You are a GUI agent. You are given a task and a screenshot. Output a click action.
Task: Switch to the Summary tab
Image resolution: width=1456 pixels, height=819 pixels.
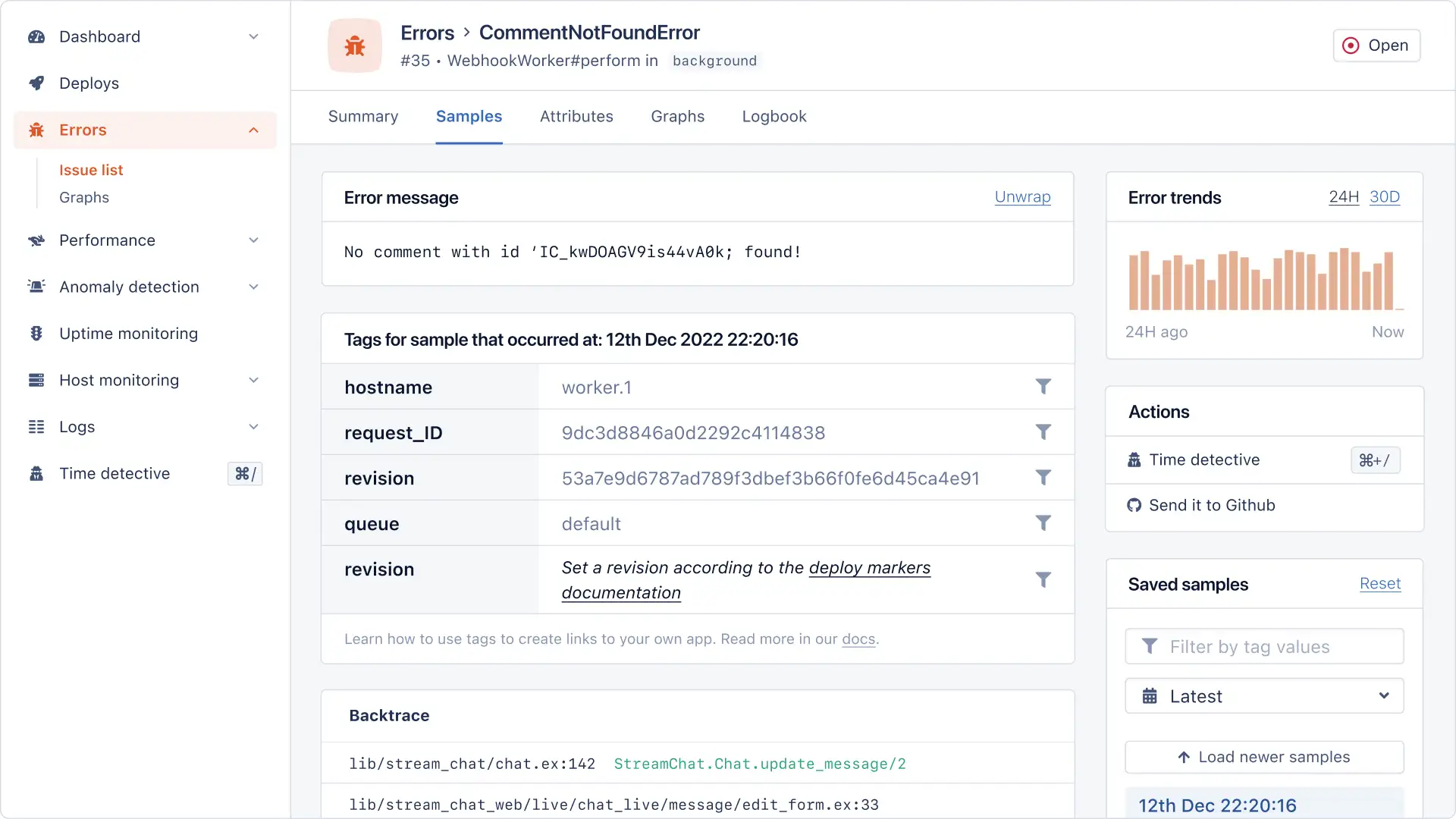363,117
